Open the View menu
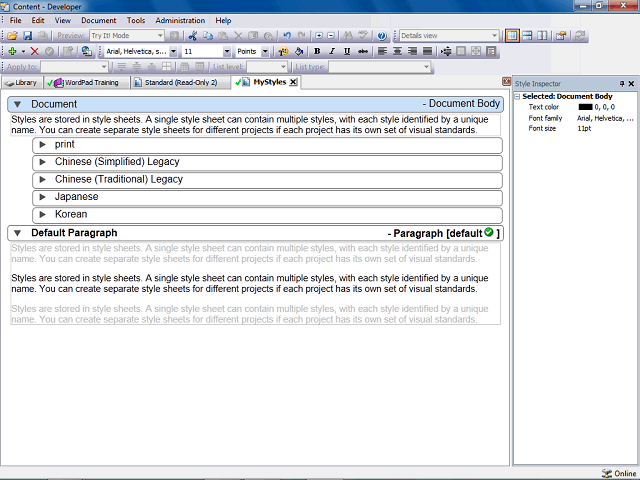Image resolution: width=640 pixels, height=480 pixels. pyautogui.click(x=63, y=20)
